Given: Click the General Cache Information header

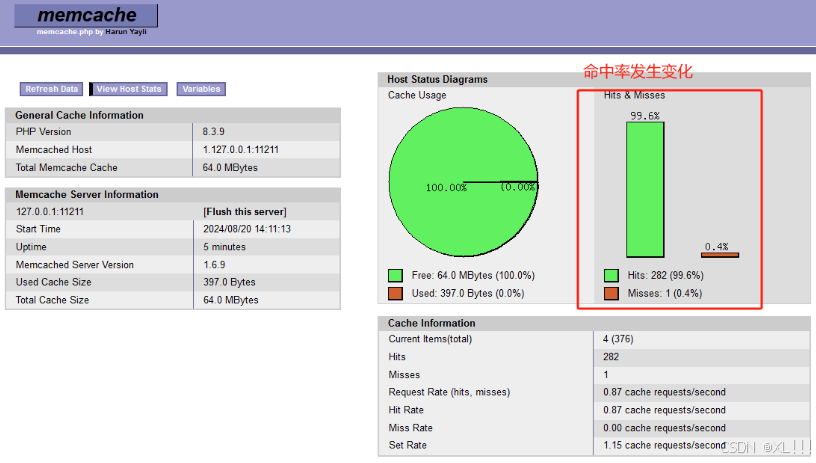Looking at the screenshot, I should point(79,115).
